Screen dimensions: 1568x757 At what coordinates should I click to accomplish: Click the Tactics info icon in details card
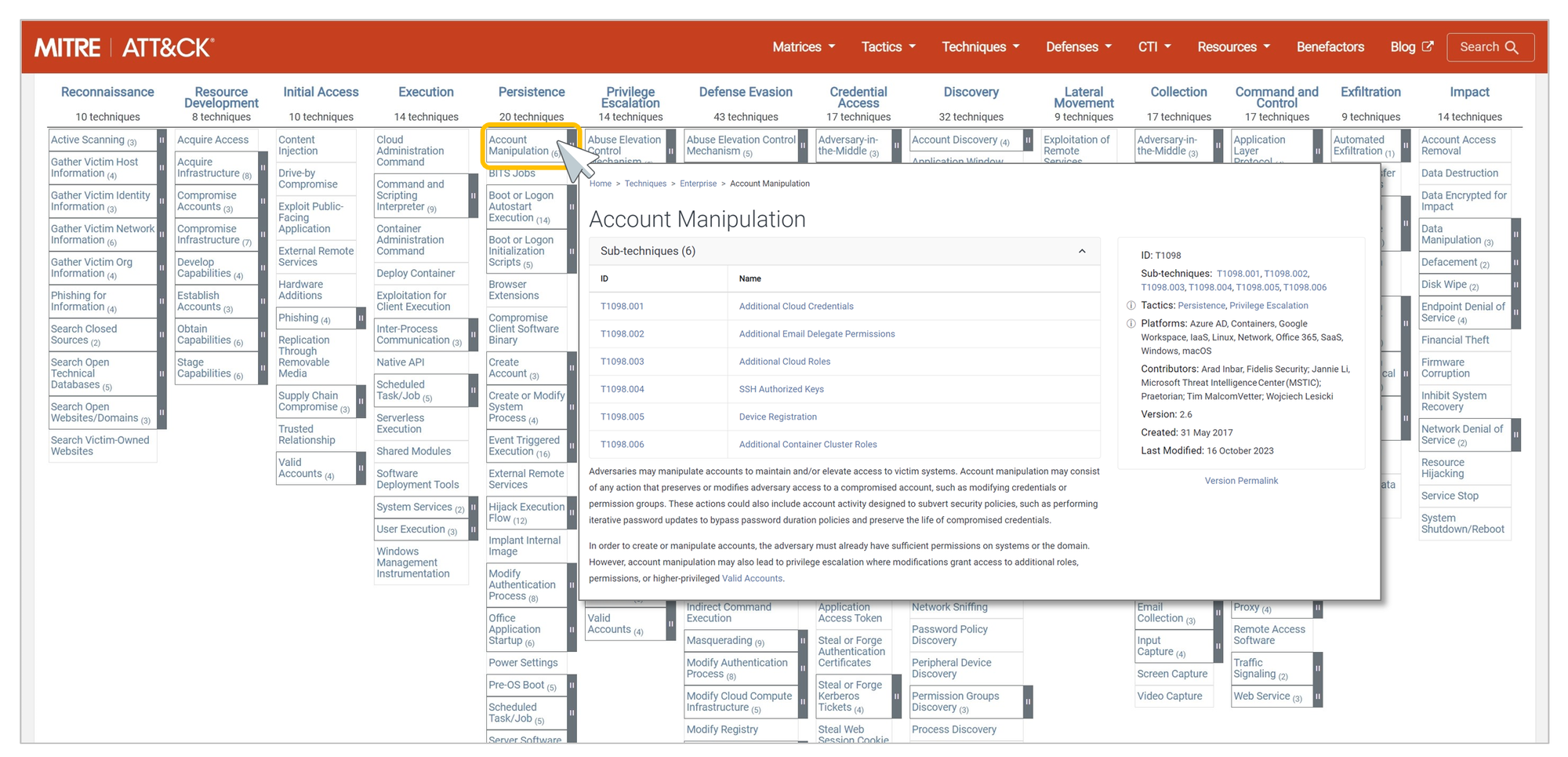tap(1131, 306)
